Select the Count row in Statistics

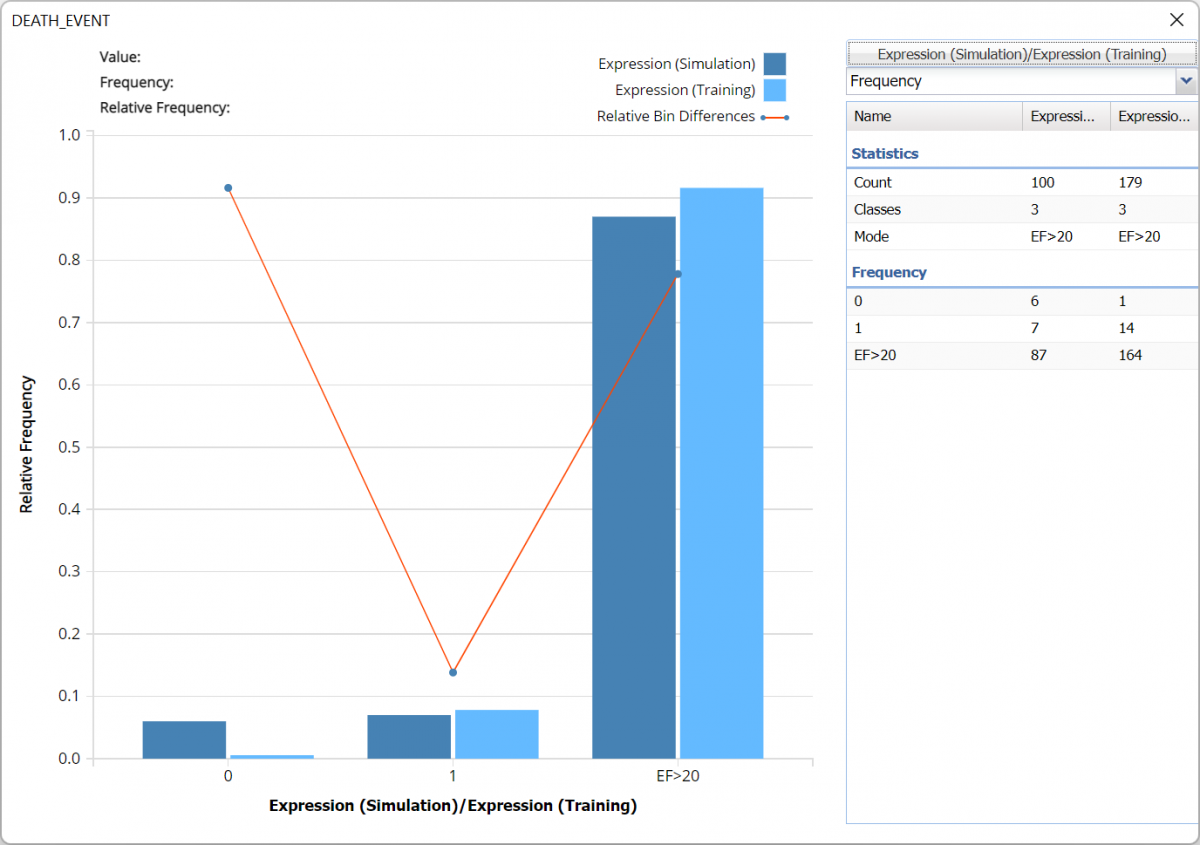[x=1020, y=183]
